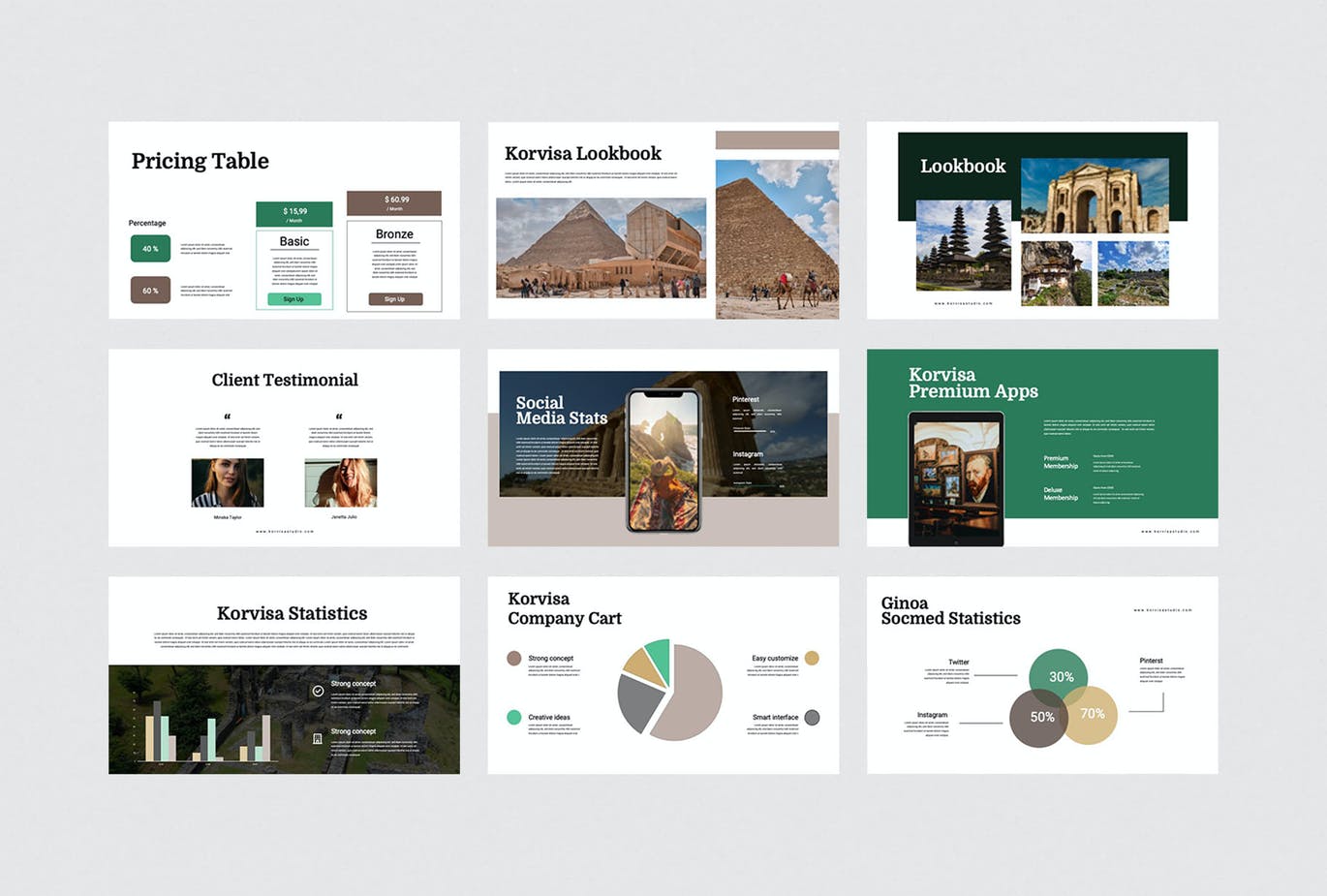This screenshot has height=896, width=1327.
Task: Click the Pinterest label on Socmed Statistics
Action: 1151,661
